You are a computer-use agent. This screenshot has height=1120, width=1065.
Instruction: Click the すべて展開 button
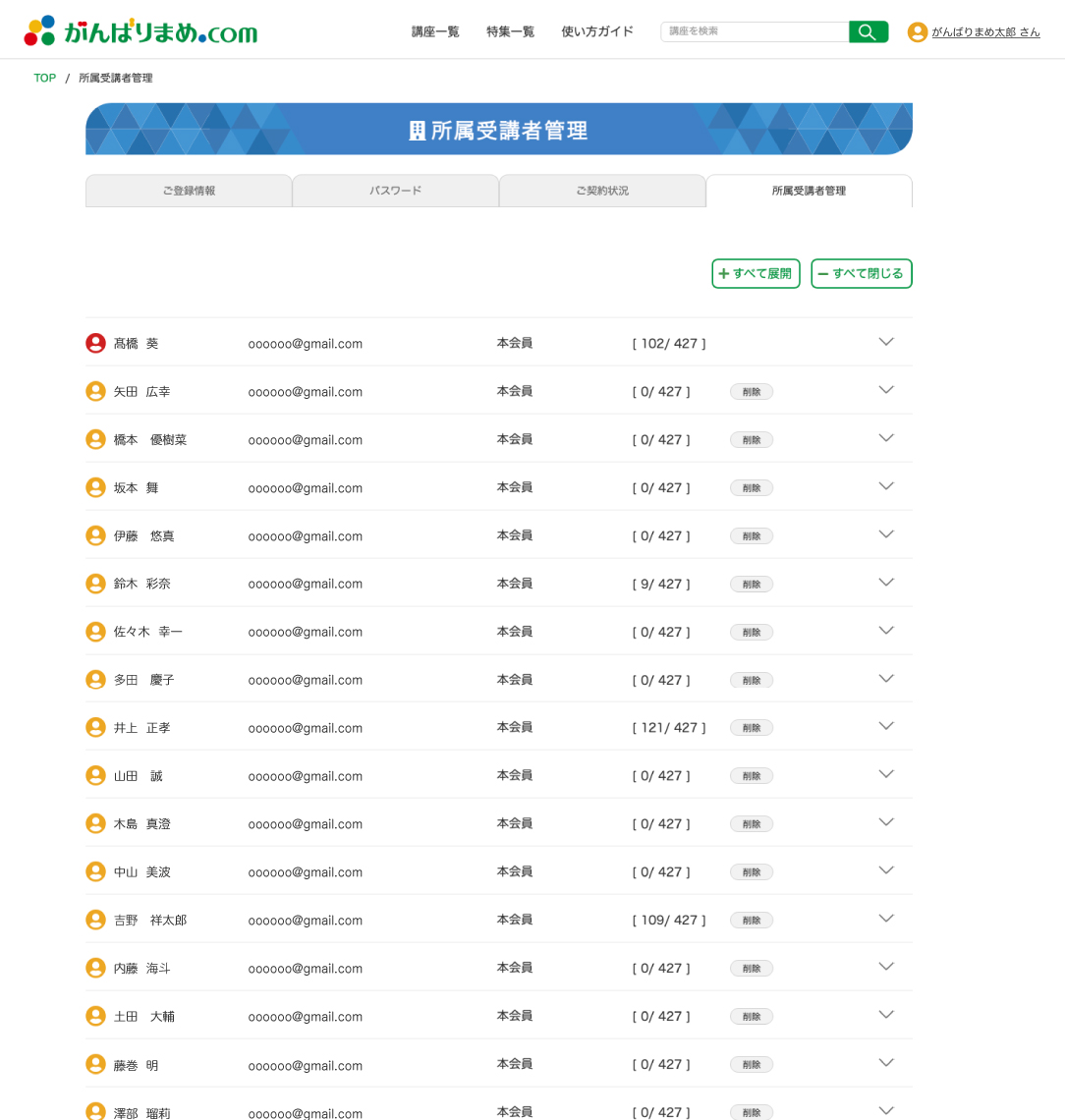click(756, 273)
